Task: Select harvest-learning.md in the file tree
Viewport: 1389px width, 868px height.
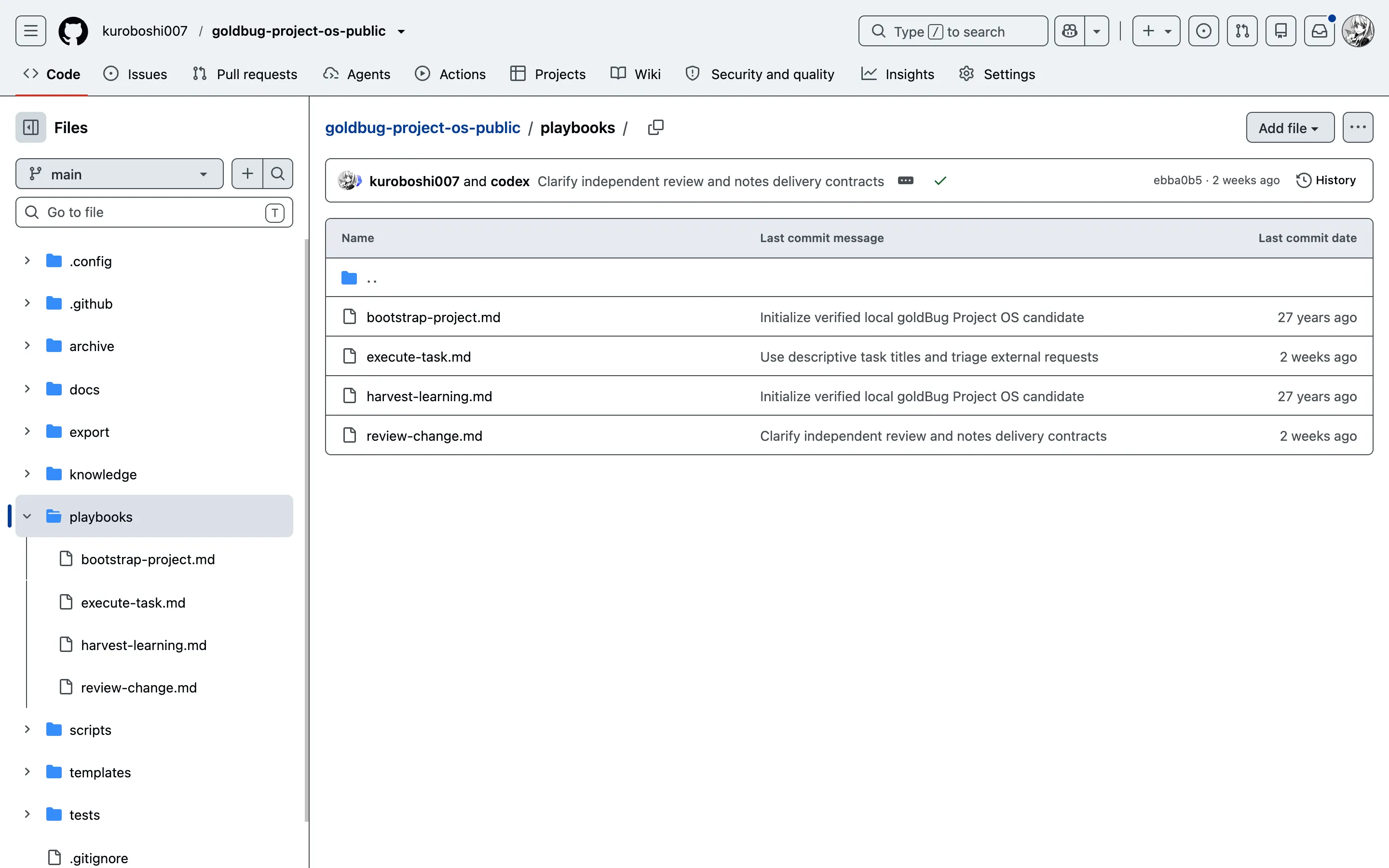Action: tap(144, 645)
